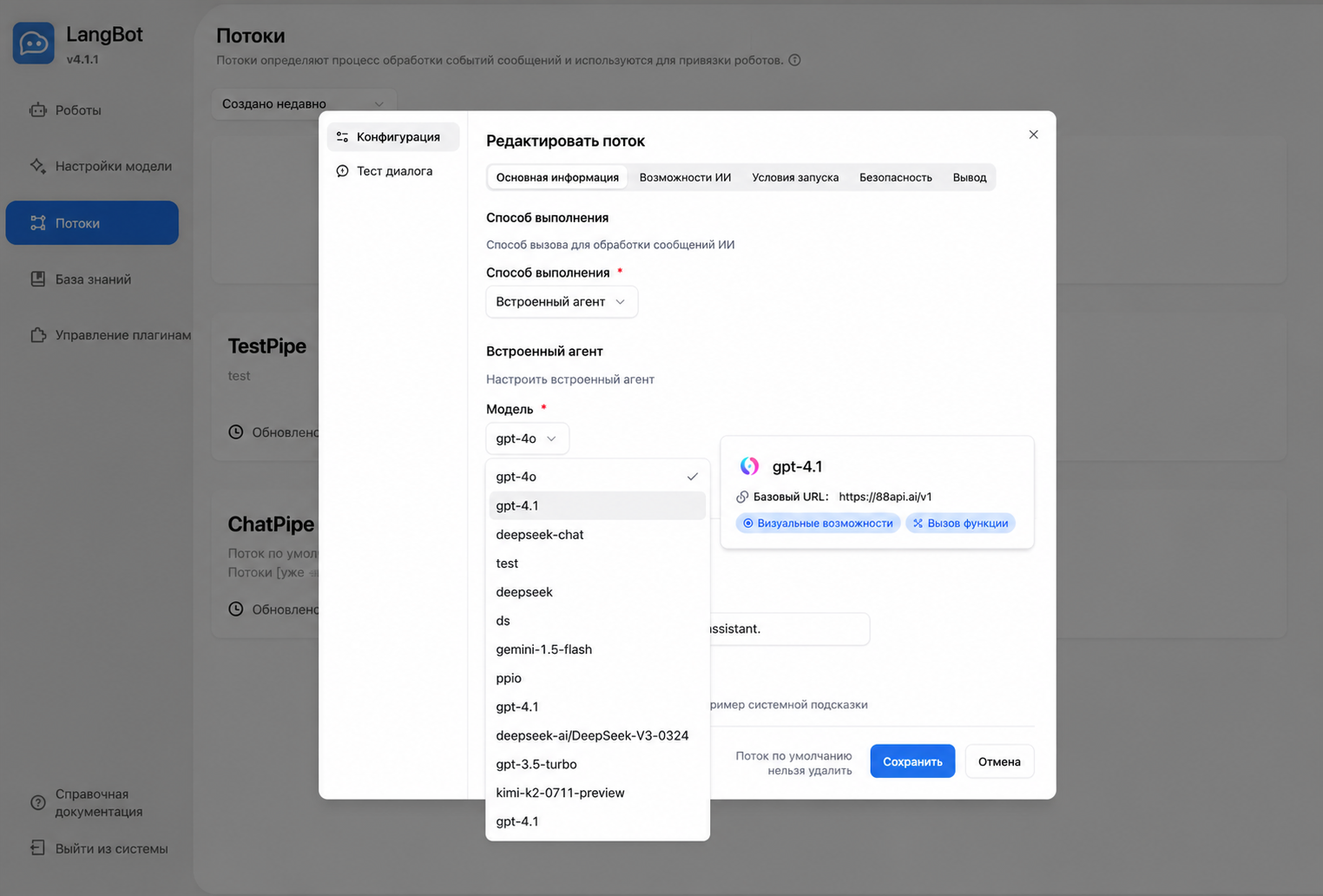The height and width of the screenshot is (896, 1323).
Task: Choose the highlighted gpt-4.1 model option
Action: (597, 505)
